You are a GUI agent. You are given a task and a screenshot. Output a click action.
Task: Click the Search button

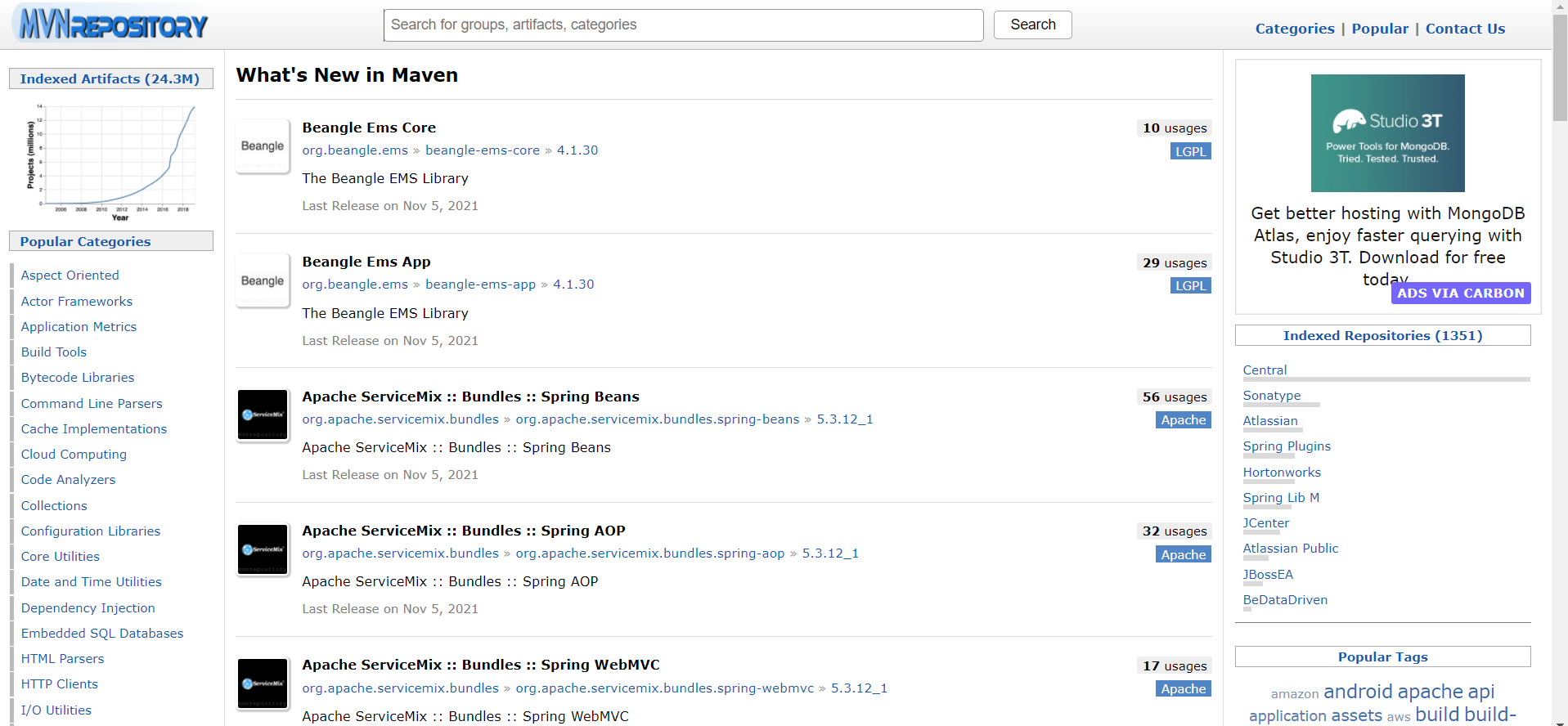[1032, 25]
